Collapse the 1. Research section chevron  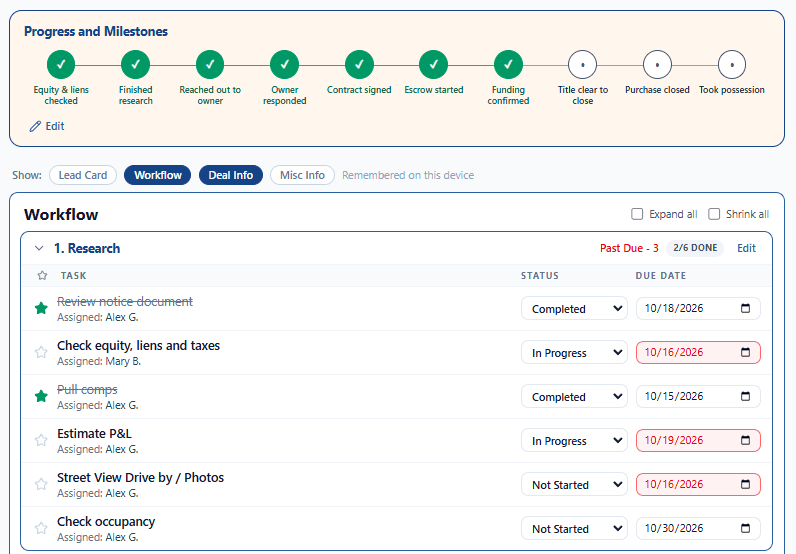[39, 248]
